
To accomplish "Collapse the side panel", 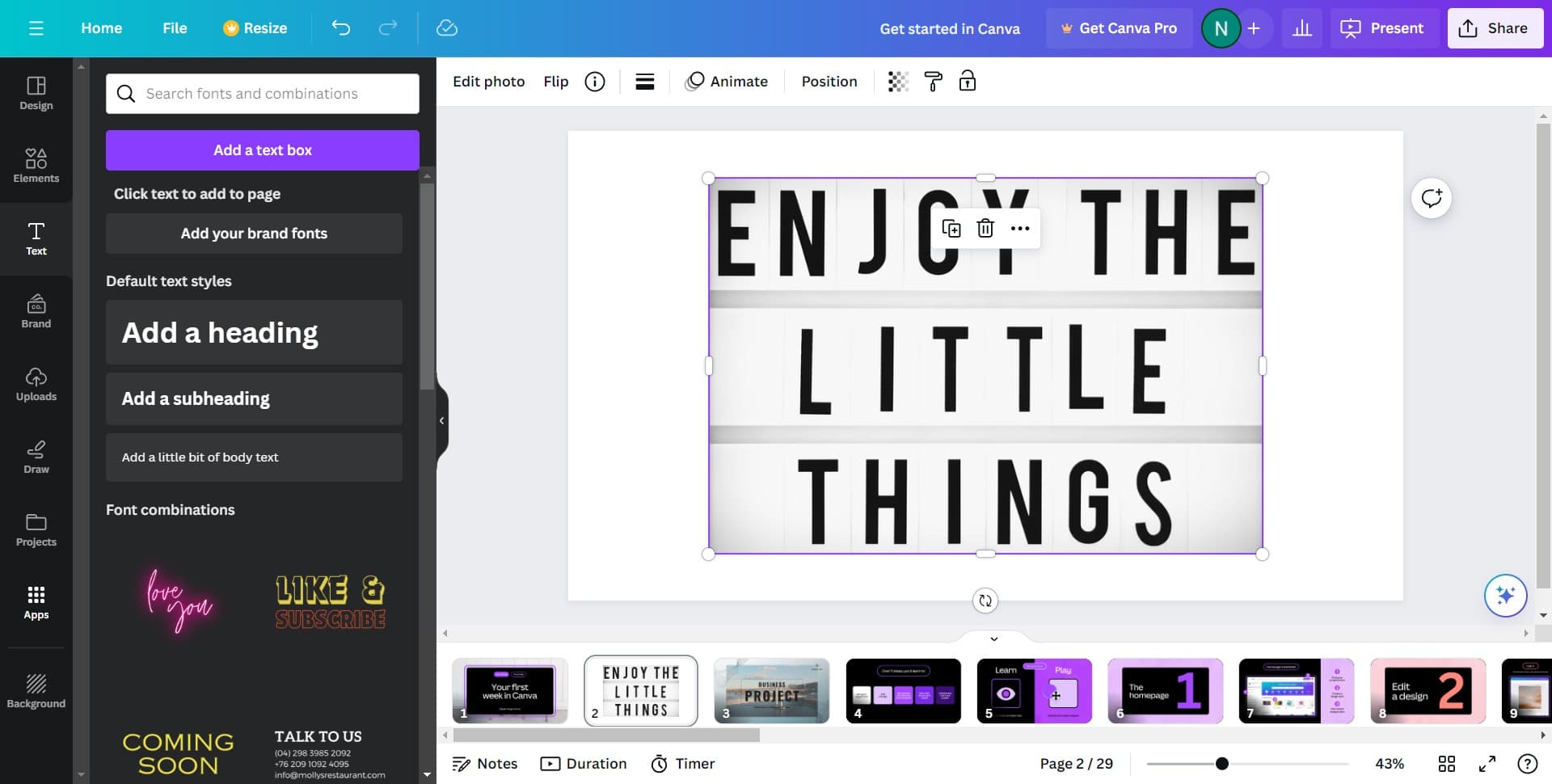I will coord(441,420).
